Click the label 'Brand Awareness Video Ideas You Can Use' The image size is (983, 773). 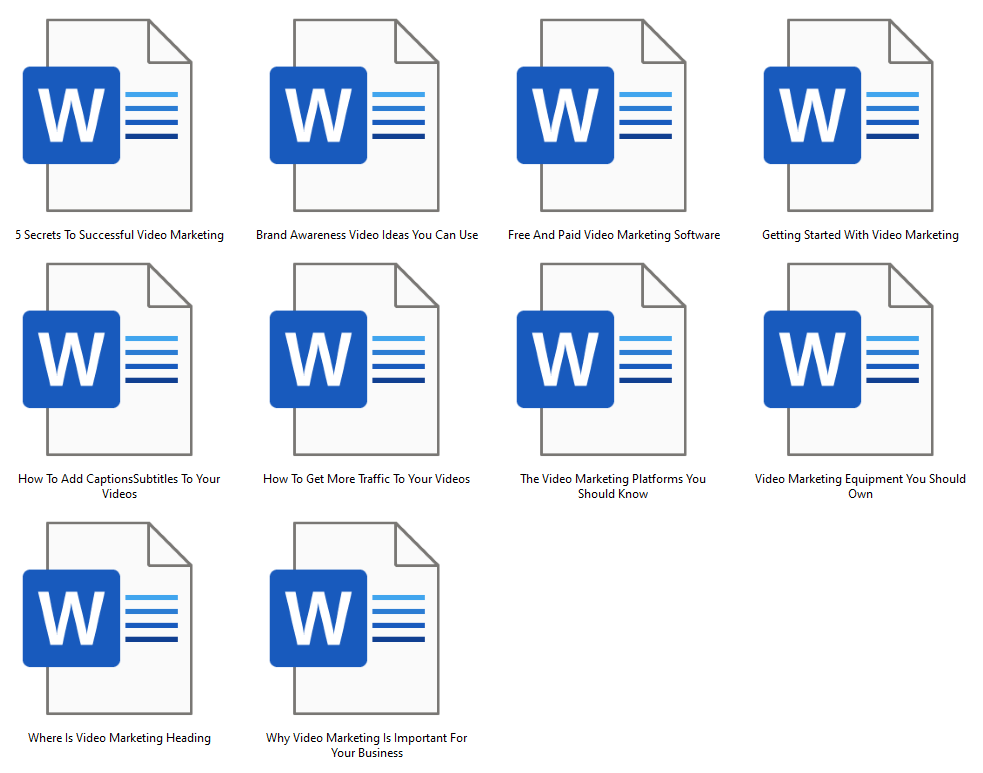click(x=367, y=235)
